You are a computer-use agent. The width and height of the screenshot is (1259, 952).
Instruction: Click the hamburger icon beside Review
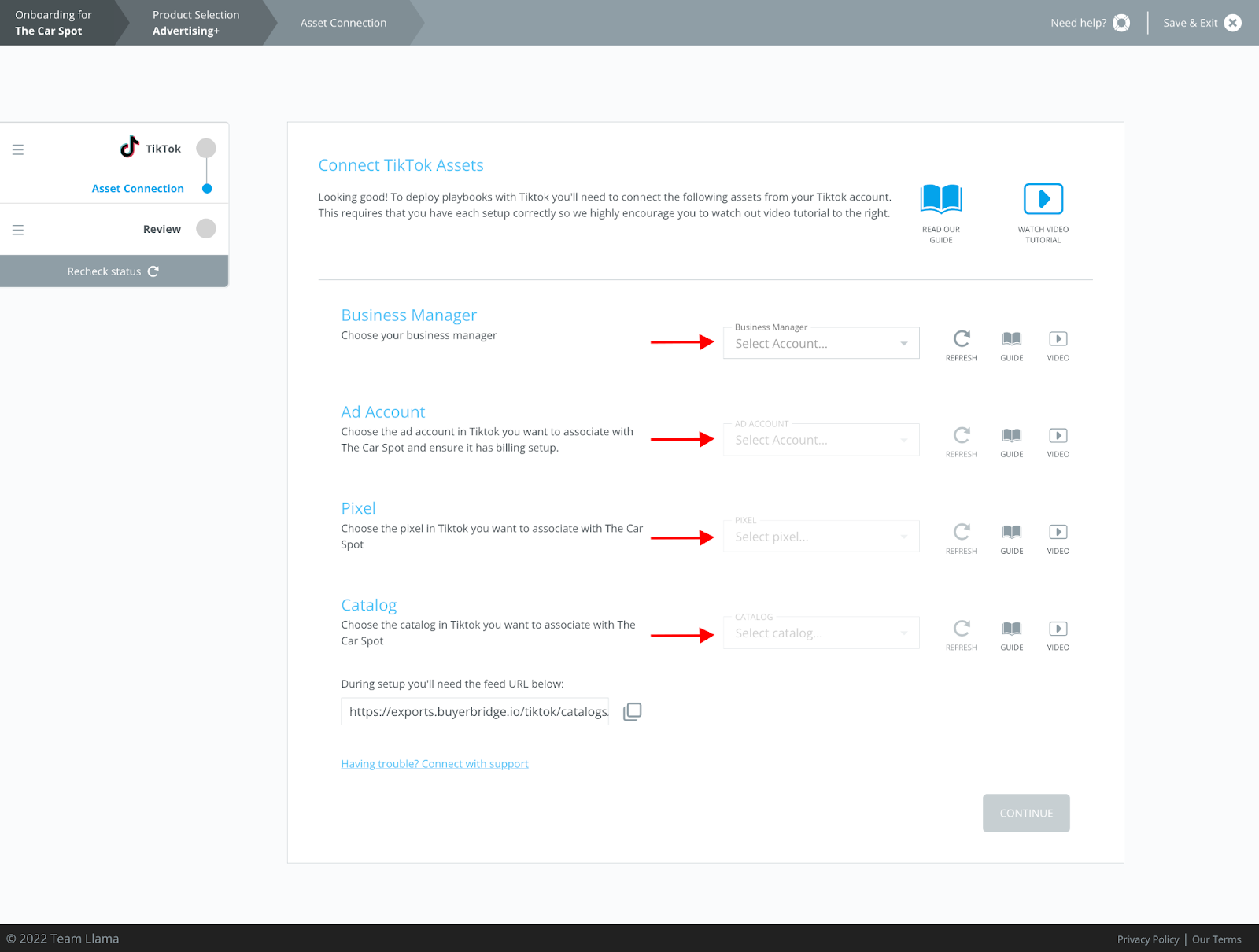point(18,230)
